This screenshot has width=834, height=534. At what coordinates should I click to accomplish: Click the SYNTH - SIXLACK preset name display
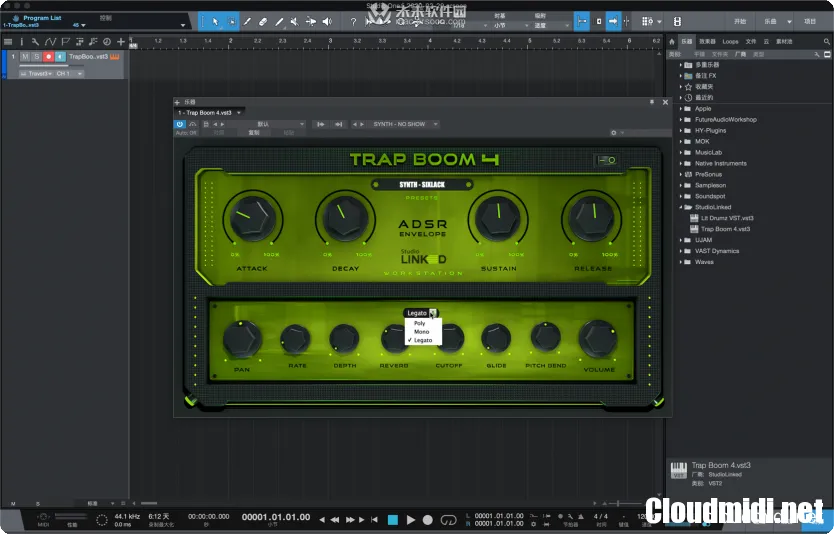[x=421, y=184]
